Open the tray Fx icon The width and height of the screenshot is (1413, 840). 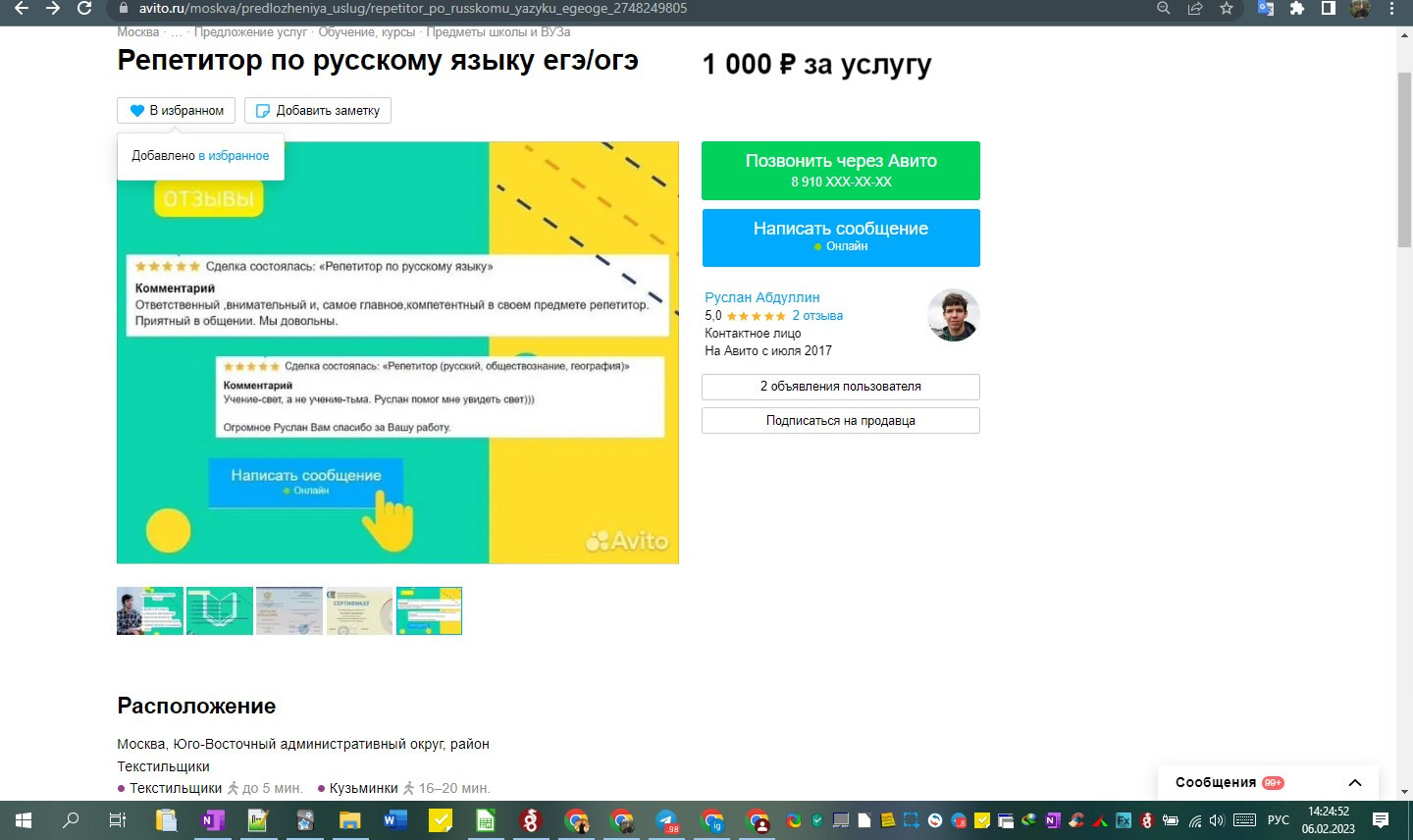[1124, 820]
